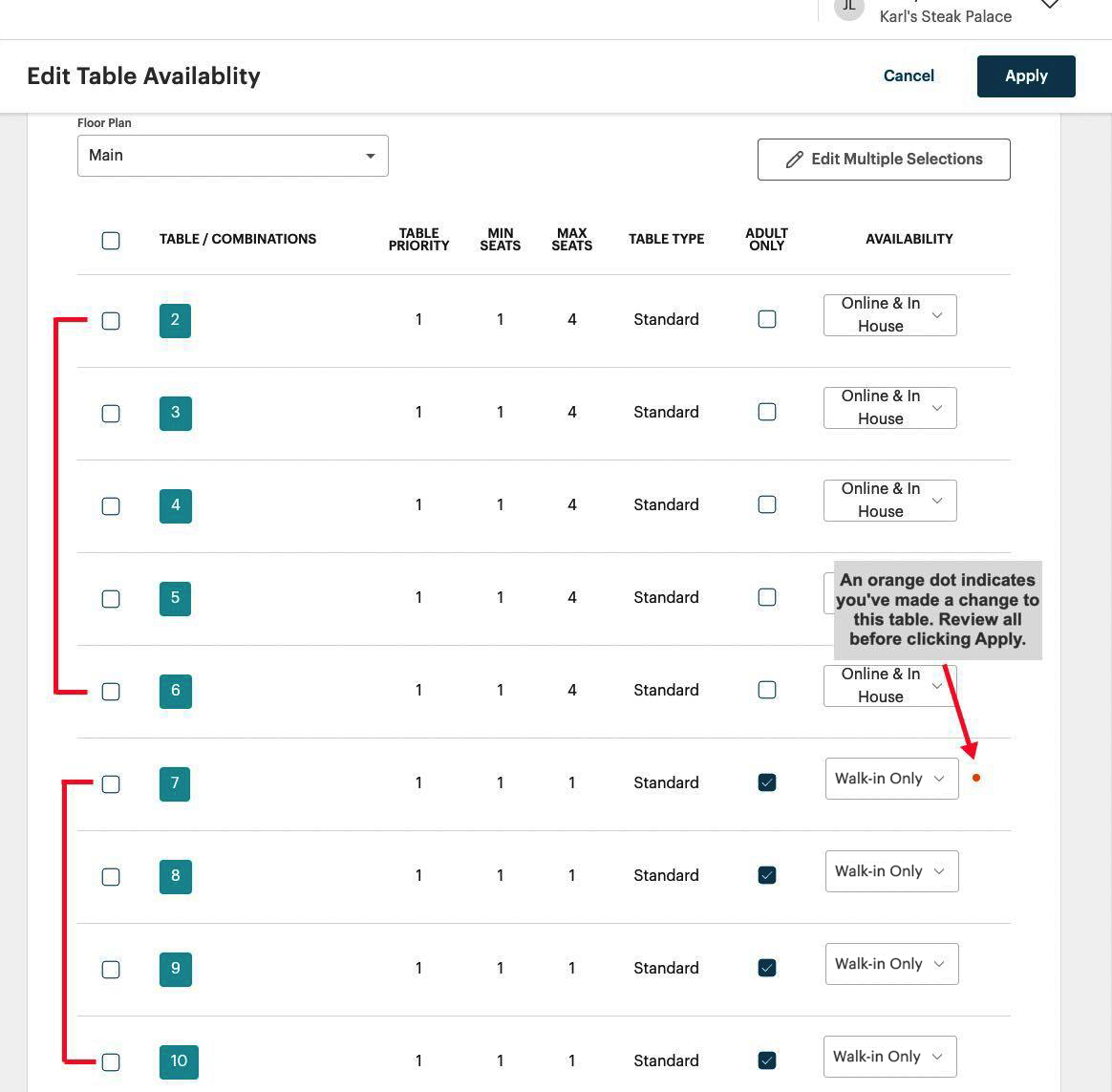Enable Adult Only for table 6
Viewport: 1112px width, 1092px height.
point(766,690)
